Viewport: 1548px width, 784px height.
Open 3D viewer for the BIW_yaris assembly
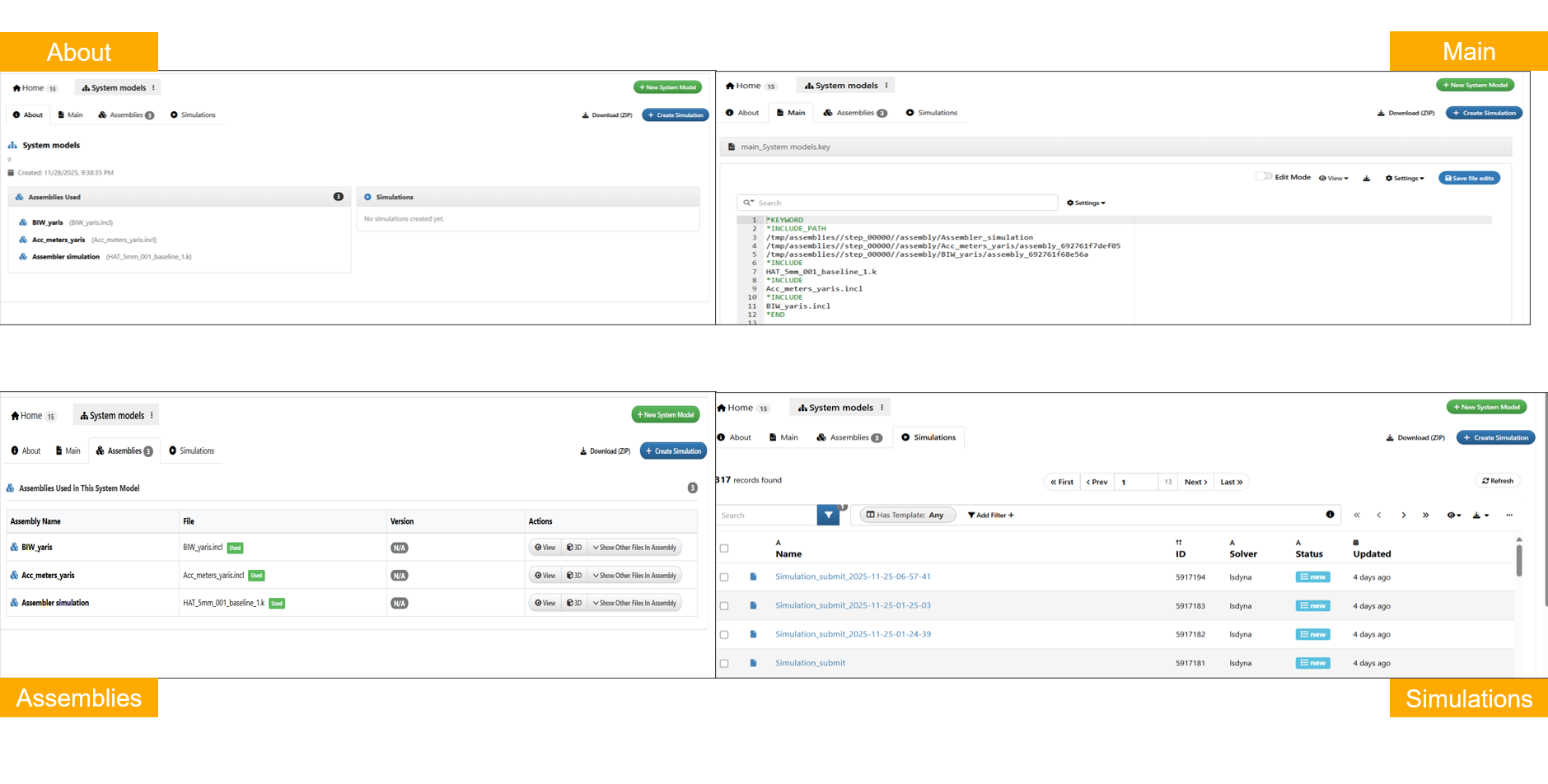pos(574,548)
